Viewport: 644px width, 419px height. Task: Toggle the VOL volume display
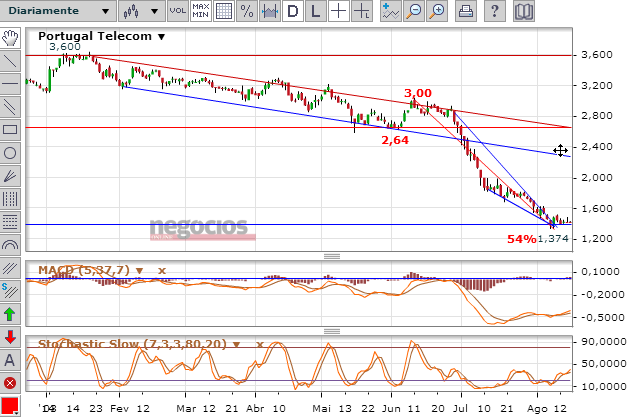coord(177,11)
